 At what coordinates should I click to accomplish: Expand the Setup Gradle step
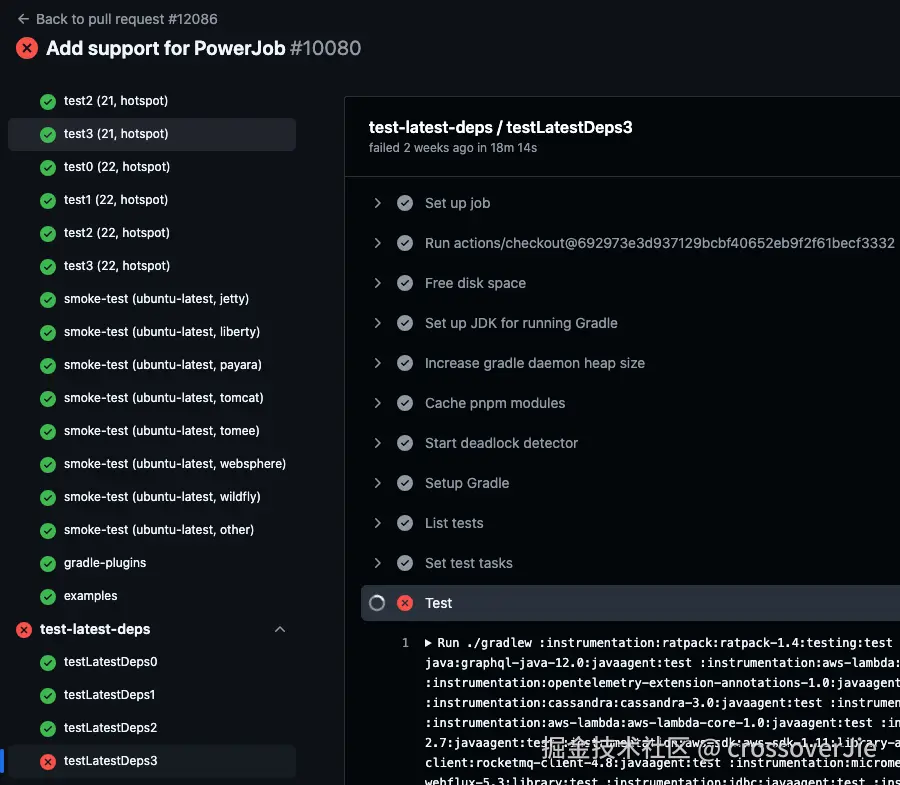[378, 483]
